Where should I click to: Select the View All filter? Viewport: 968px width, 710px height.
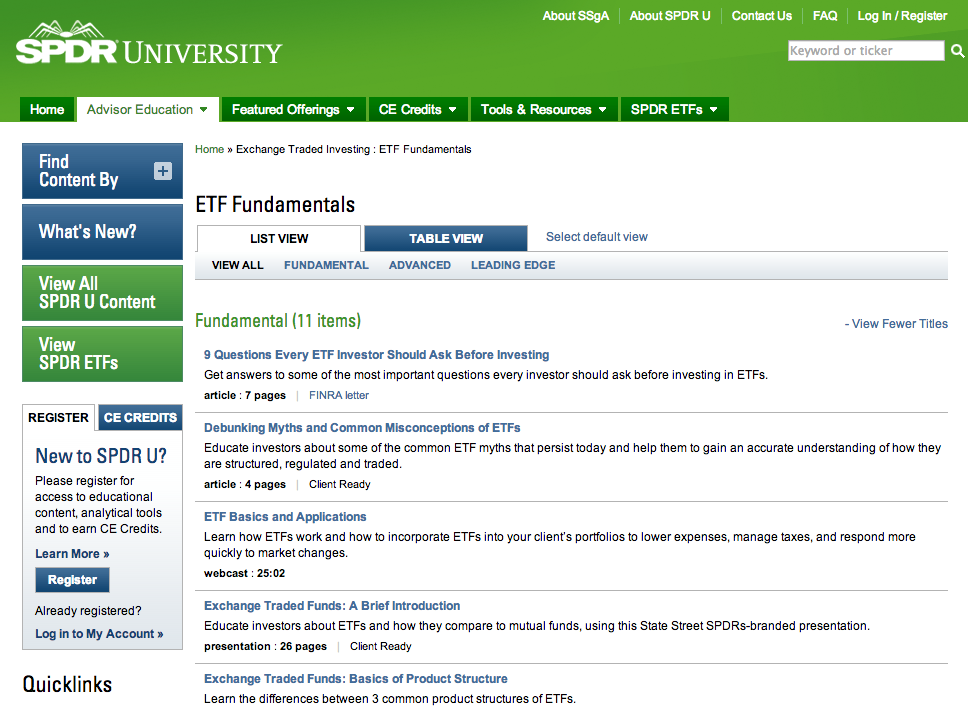[x=238, y=265]
